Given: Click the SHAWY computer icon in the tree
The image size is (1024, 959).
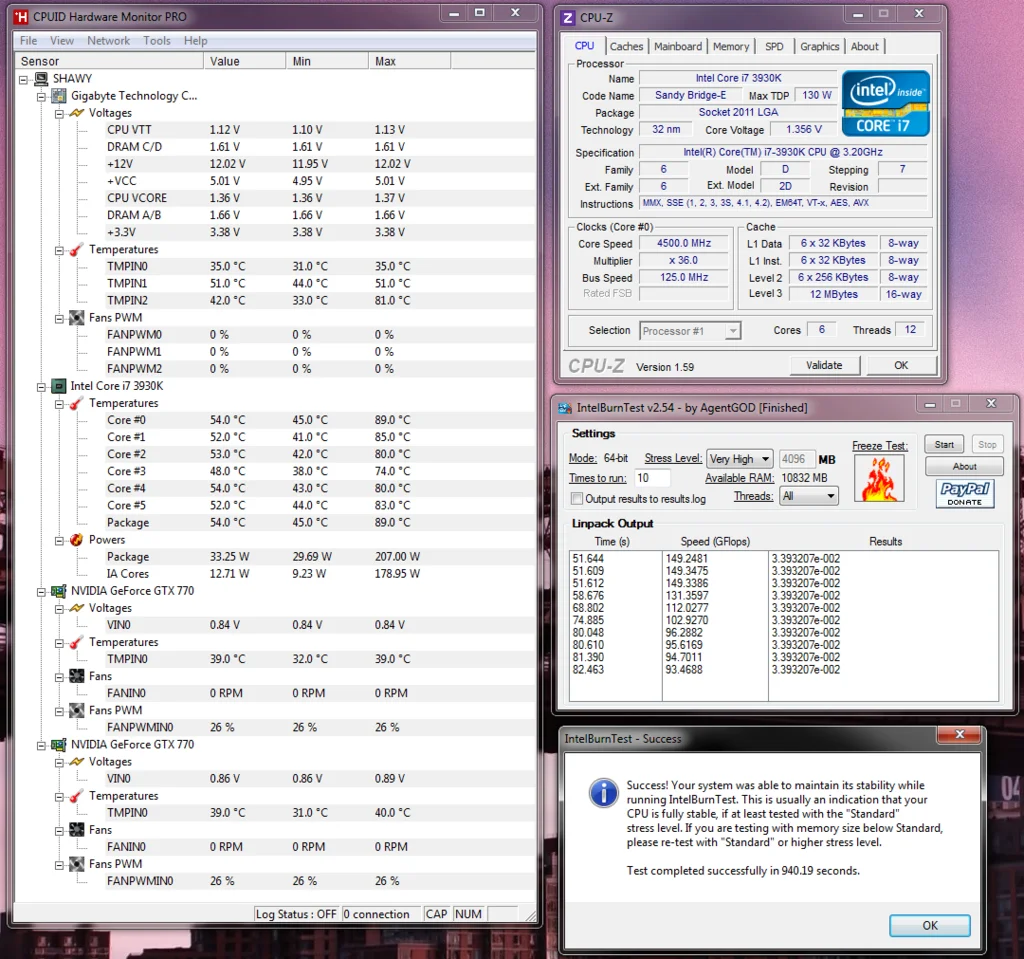Looking at the screenshot, I should tap(41, 79).
